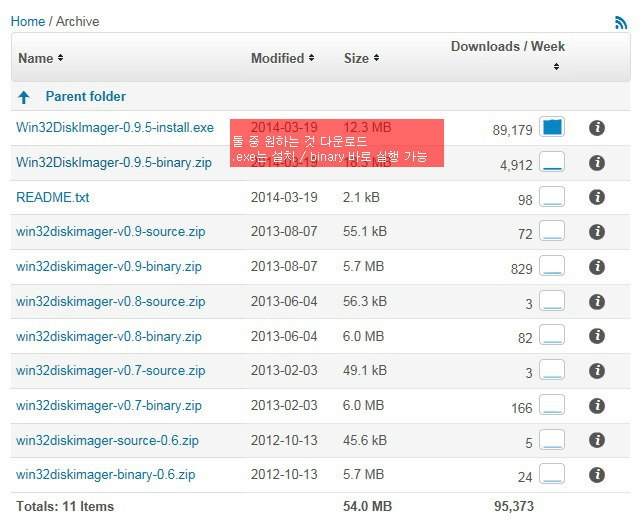Show info for win32diskimager-v0.7-binary.zip

pos(597,406)
